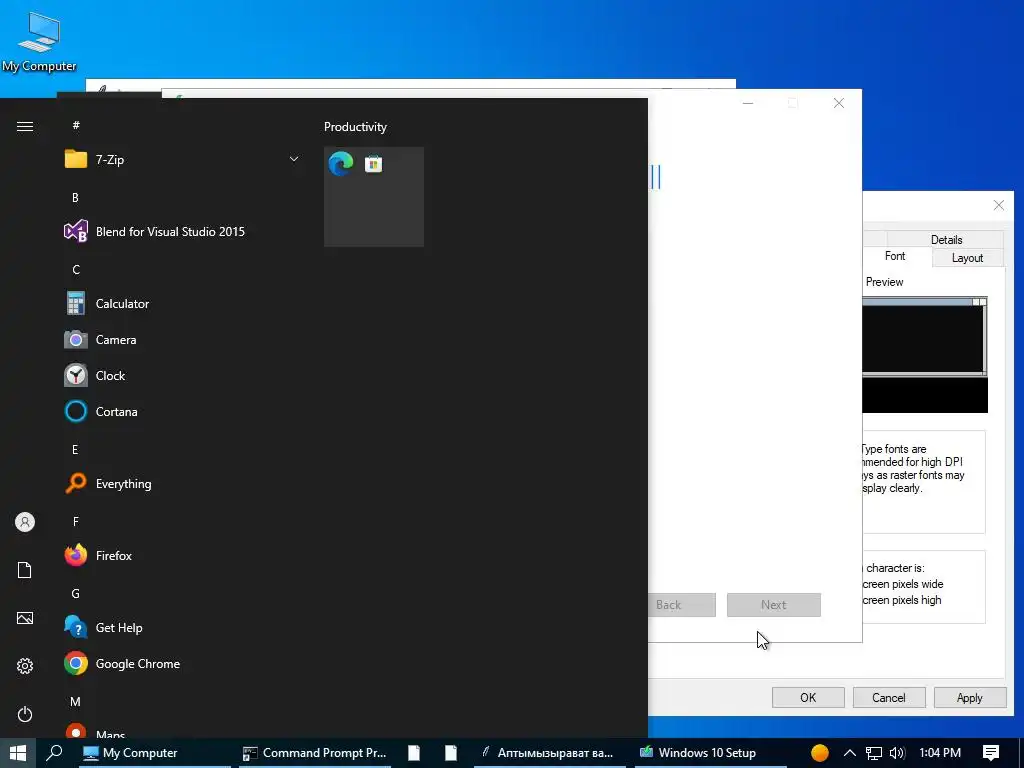
Task: Jump to letter B section header
Action: coord(75,197)
